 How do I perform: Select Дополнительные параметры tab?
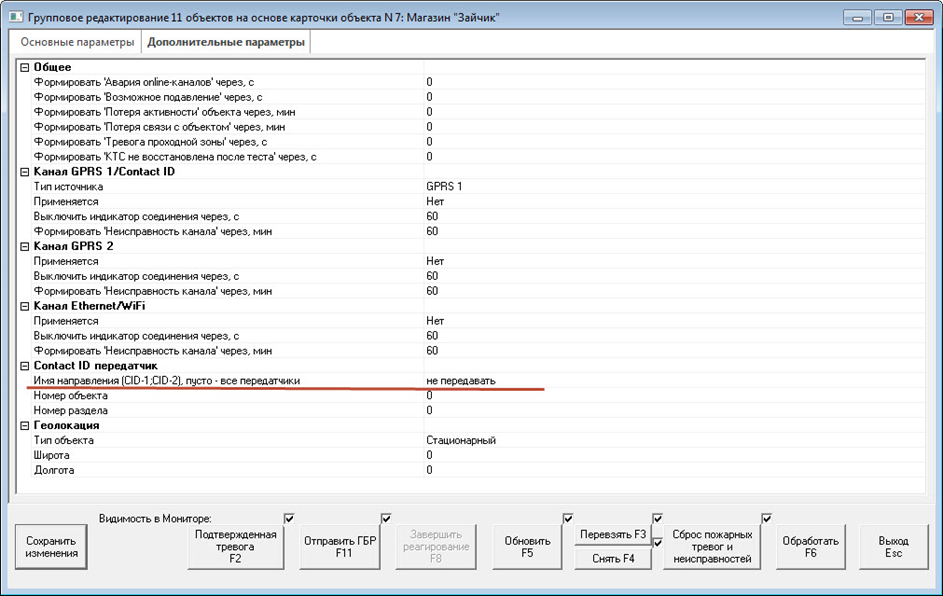(226, 42)
